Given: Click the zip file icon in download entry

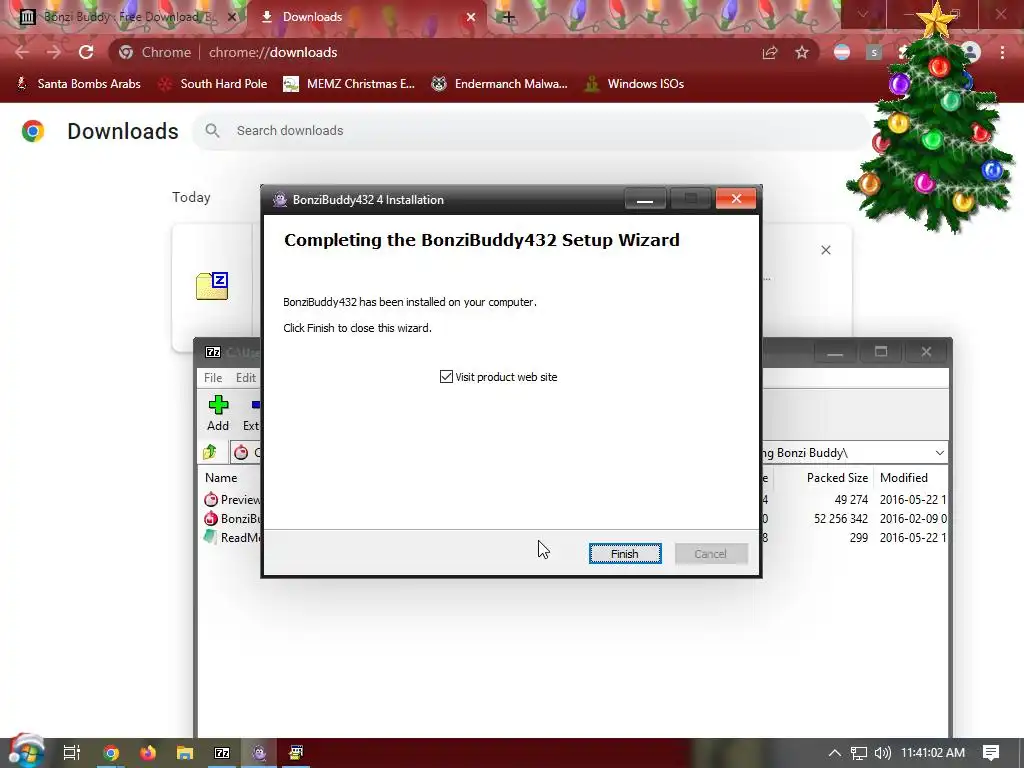Looking at the screenshot, I should click(x=212, y=286).
